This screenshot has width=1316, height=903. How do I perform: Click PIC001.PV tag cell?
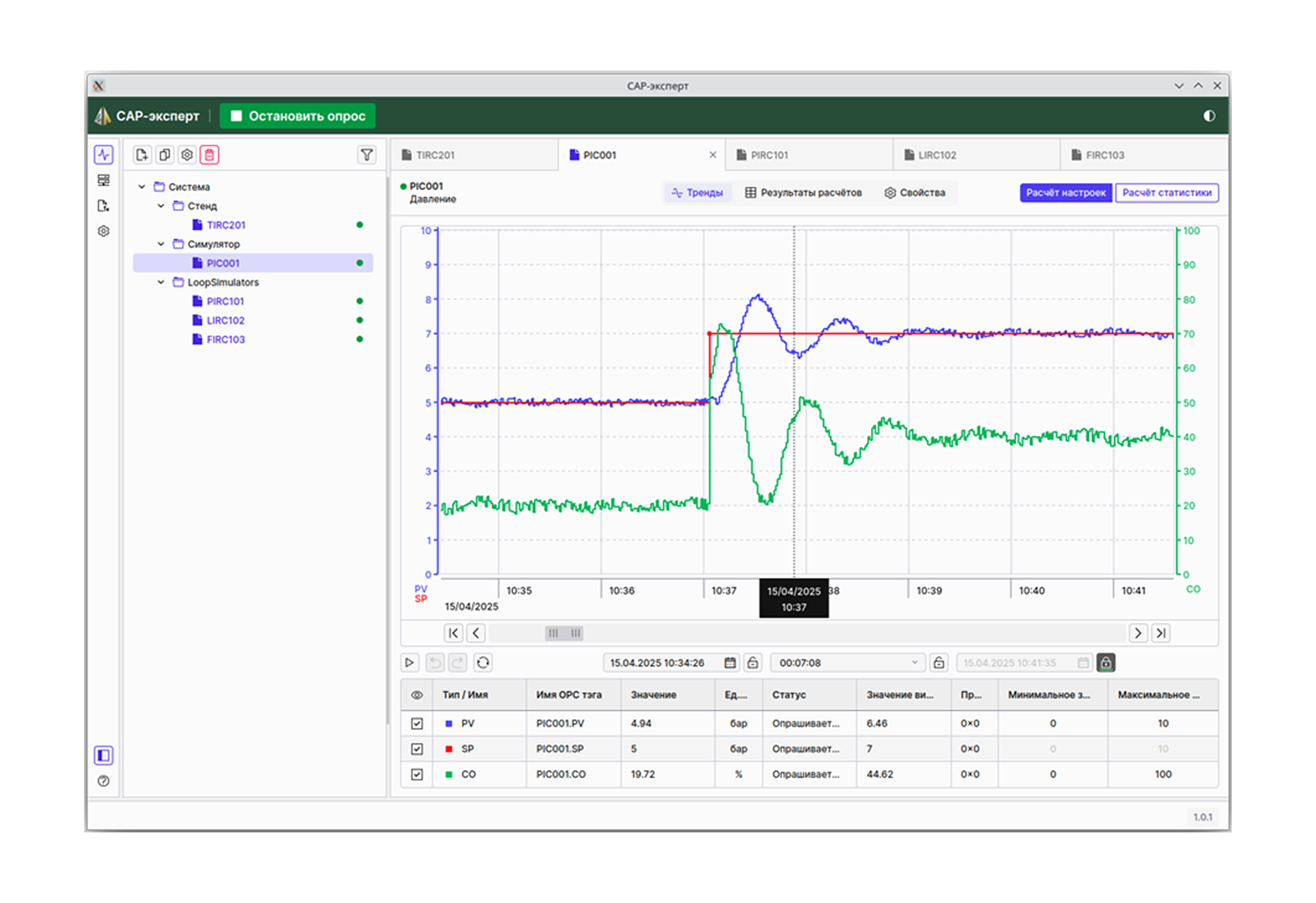[x=574, y=723]
